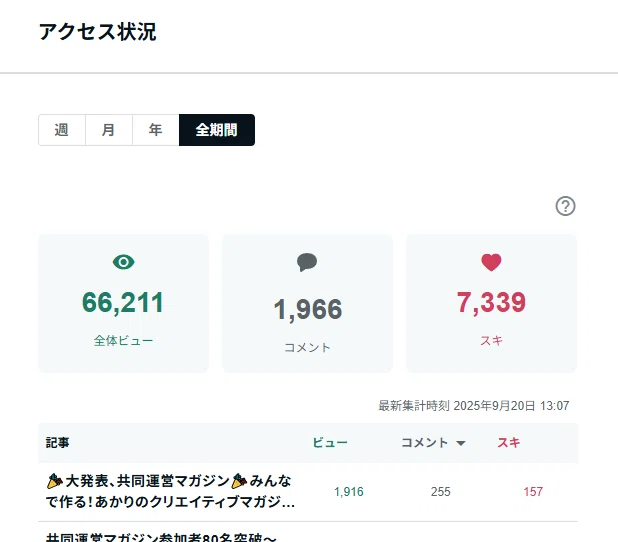The height and width of the screenshot is (542, 618).
Task: Click the 記事 column header
Action: tap(58, 443)
